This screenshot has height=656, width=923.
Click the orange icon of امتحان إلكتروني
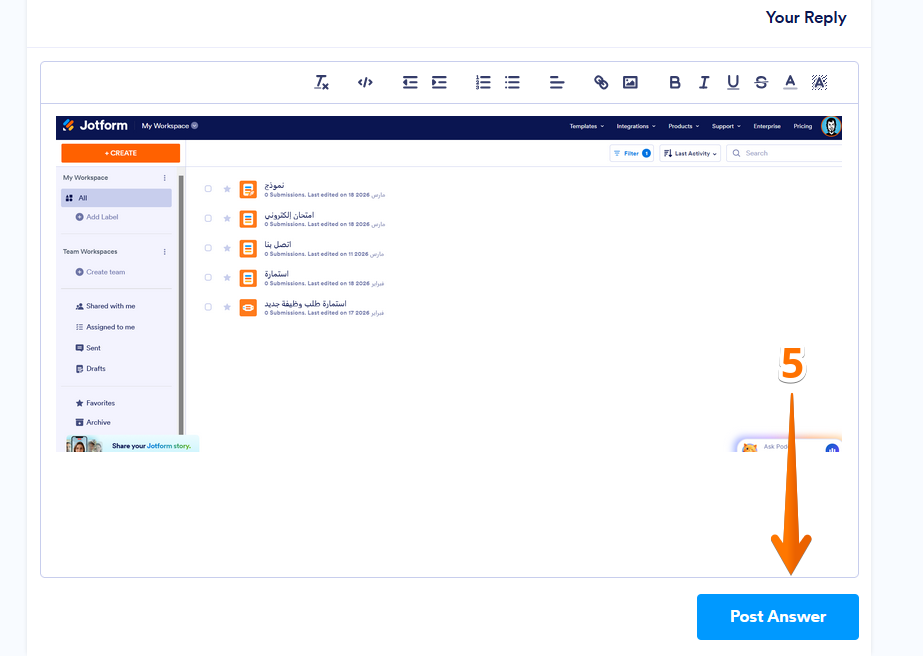(x=248, y=219)
